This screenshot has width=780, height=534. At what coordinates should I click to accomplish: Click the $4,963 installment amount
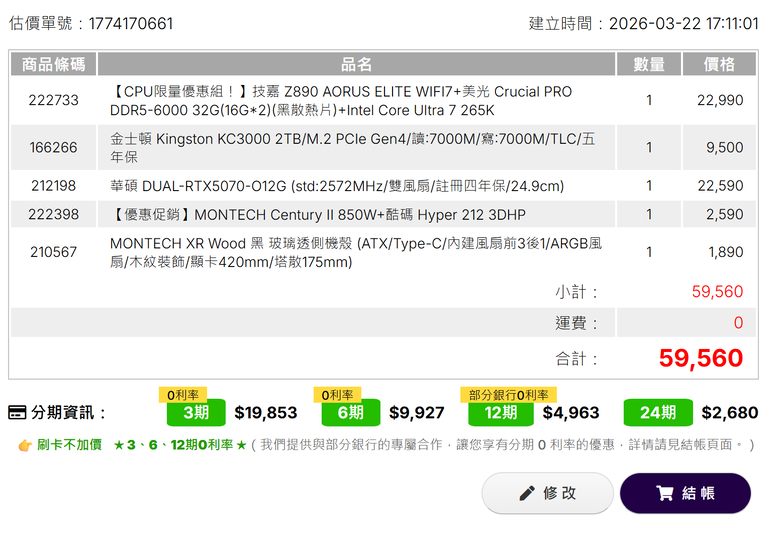pyautogui.click(x=571, y=413)
